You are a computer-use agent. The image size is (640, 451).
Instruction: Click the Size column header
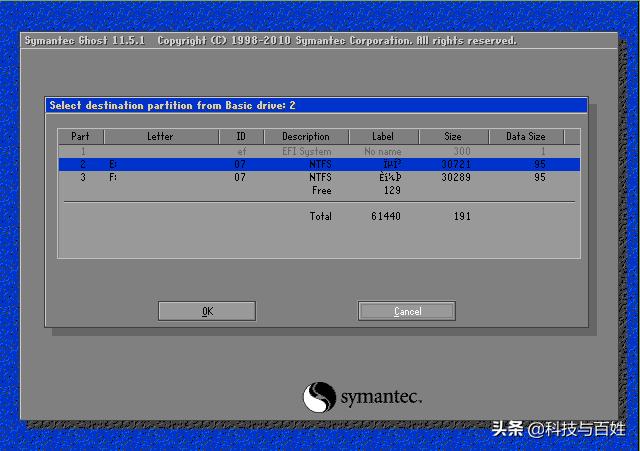coord(453,136)
